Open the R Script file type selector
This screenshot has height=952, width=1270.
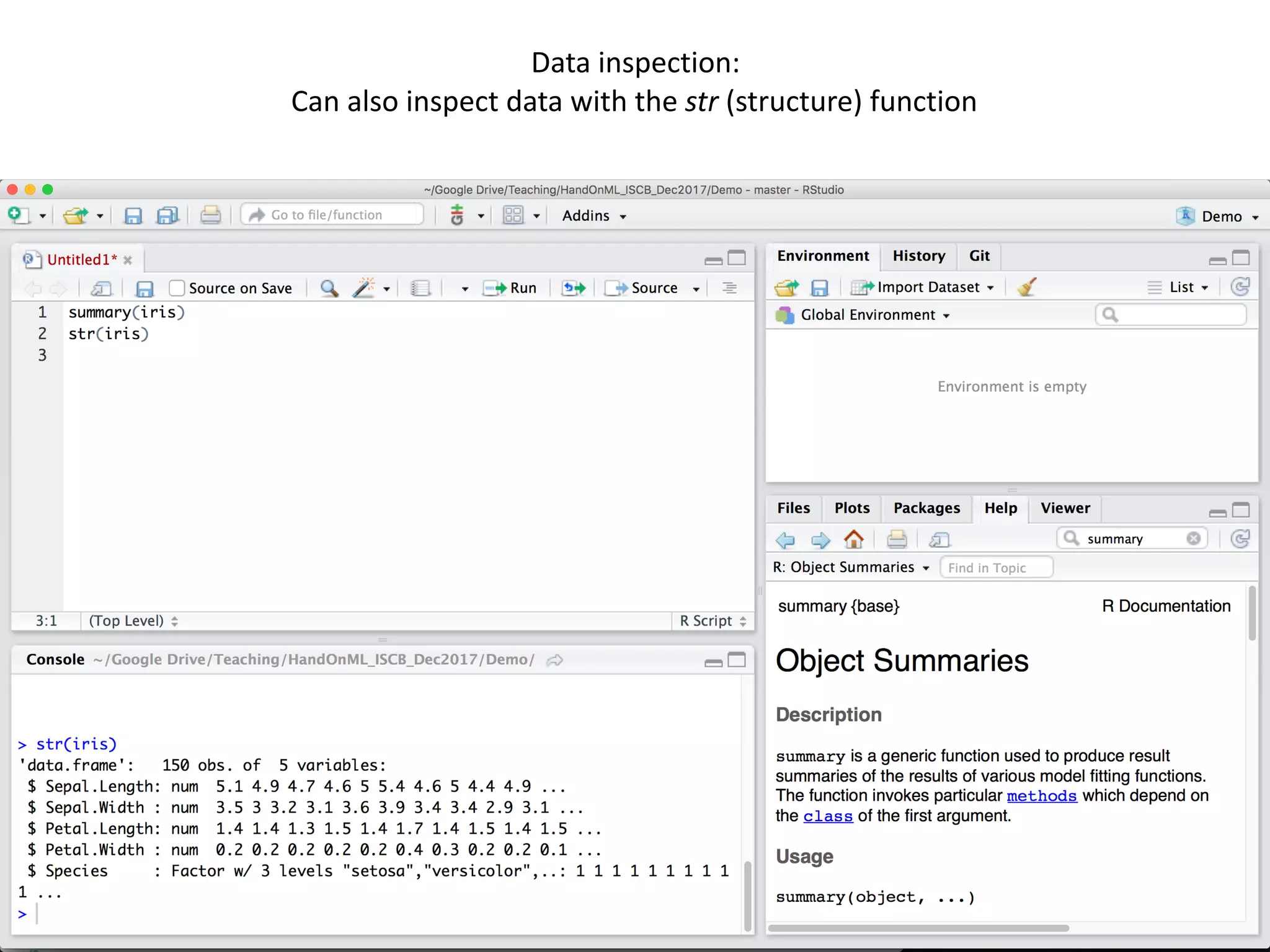point(713,620)
